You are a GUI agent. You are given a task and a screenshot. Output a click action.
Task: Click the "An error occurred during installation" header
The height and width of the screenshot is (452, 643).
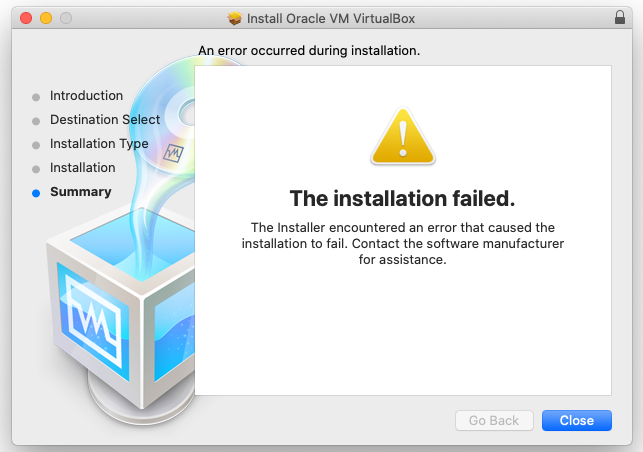pos(309,50)
